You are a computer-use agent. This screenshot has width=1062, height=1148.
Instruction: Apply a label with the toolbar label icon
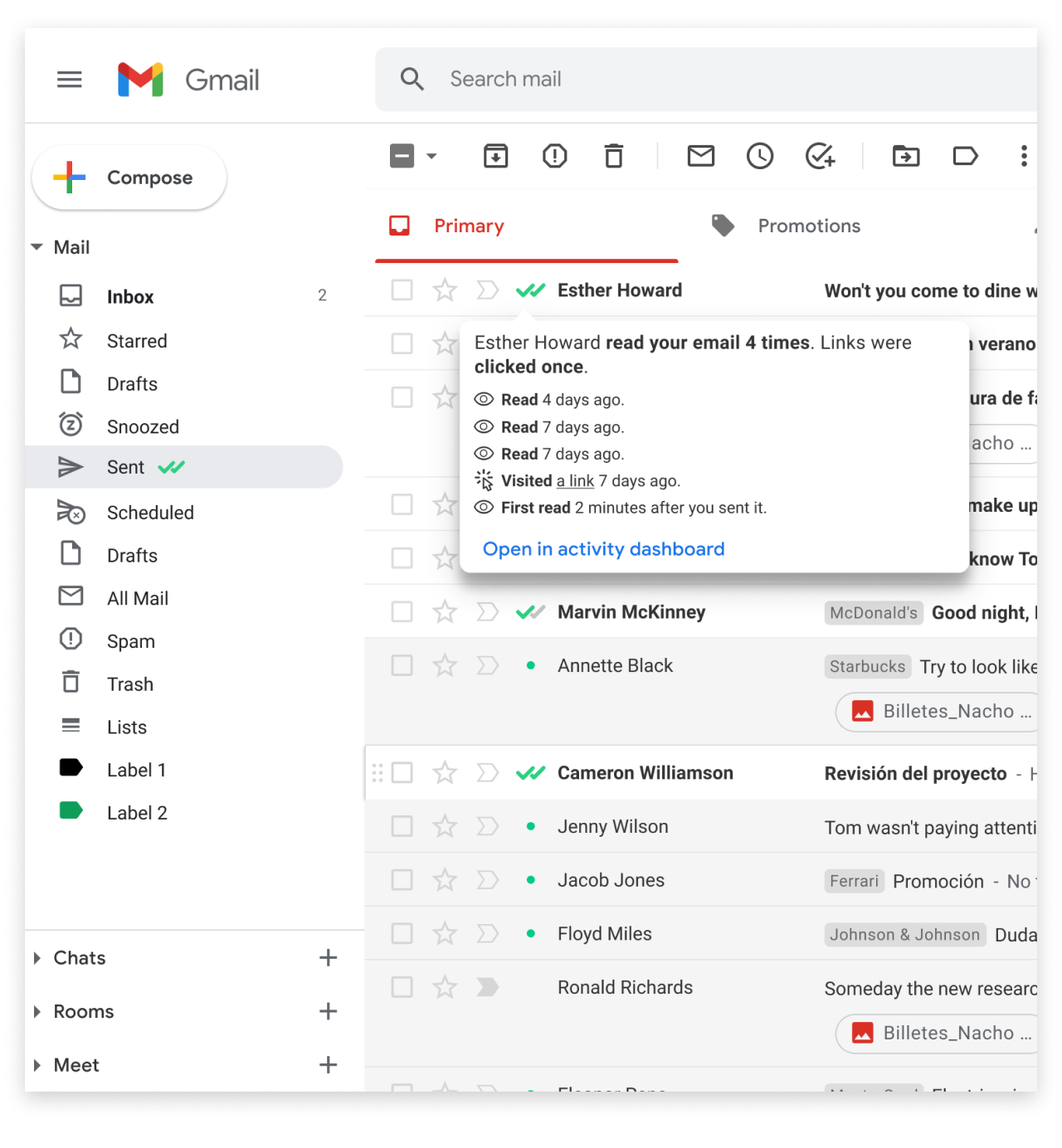point(965,156)
